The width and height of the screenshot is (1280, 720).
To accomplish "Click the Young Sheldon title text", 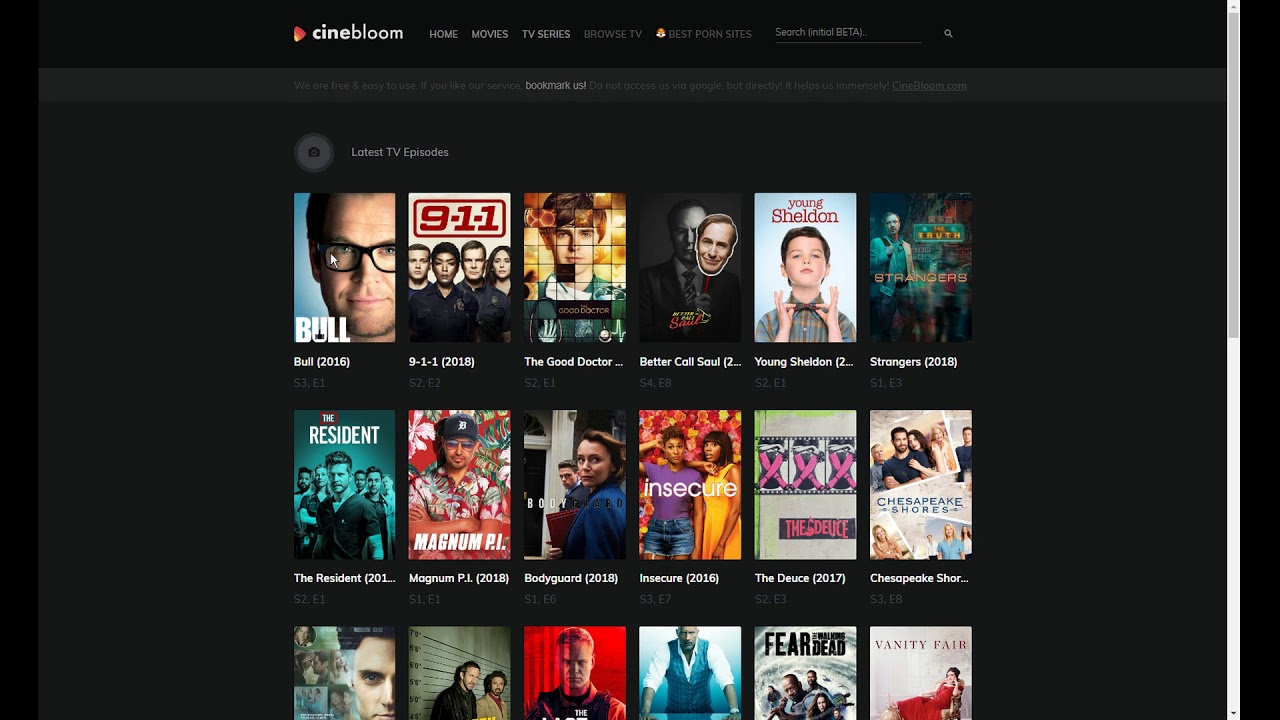I will pos(805,362).
